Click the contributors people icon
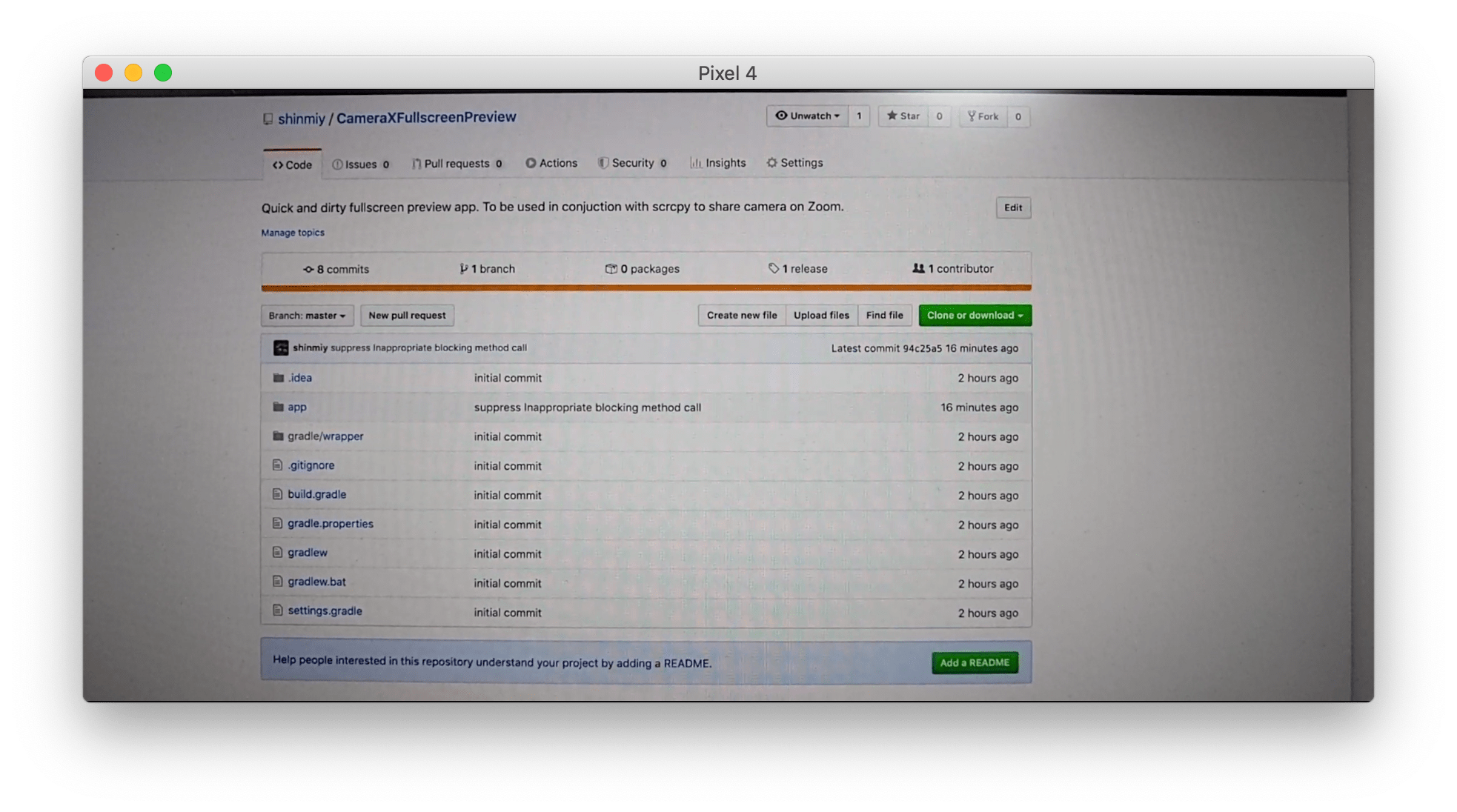Screen dimensions: 1457x812 point(918,268)
